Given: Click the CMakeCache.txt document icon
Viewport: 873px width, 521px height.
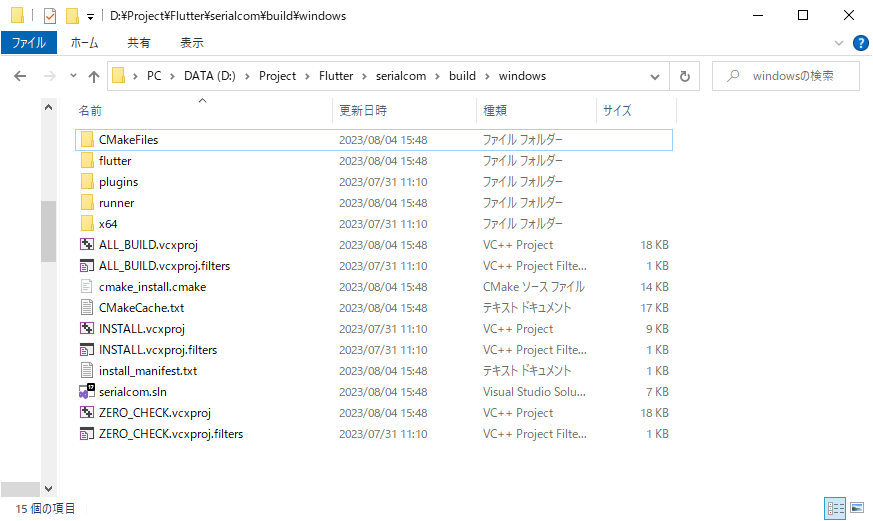Looking at the screenshot, I should point(87,308).
